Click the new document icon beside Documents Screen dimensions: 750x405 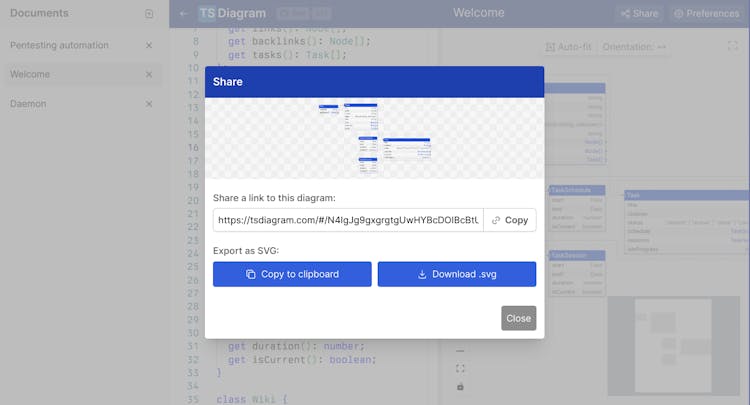[x=149, y=14]
